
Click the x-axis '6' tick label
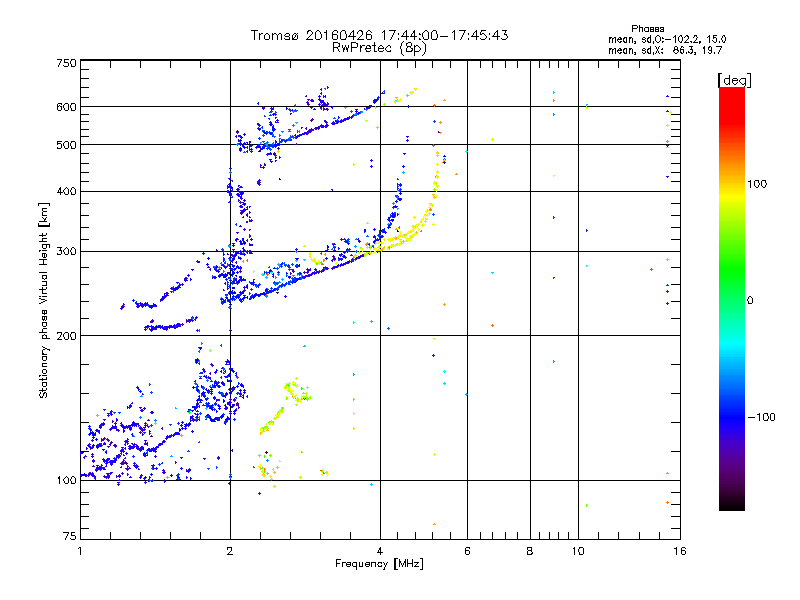pyautogui.click(x=467, y=551)
